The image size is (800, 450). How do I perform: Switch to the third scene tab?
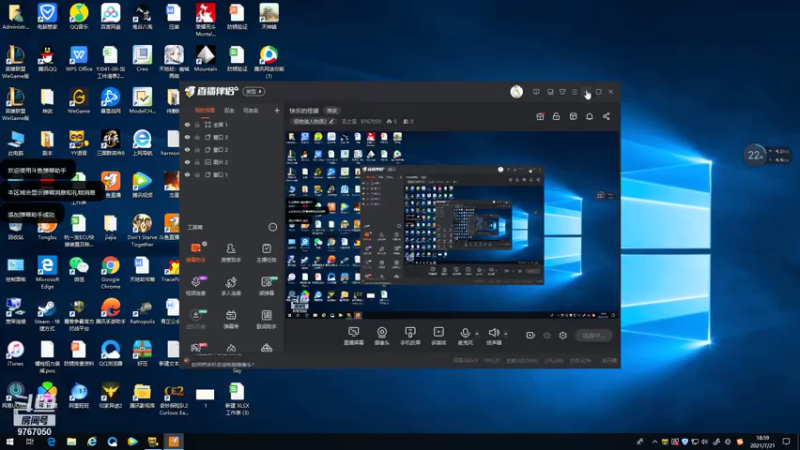pyautogui.click(x=250, y=110)
